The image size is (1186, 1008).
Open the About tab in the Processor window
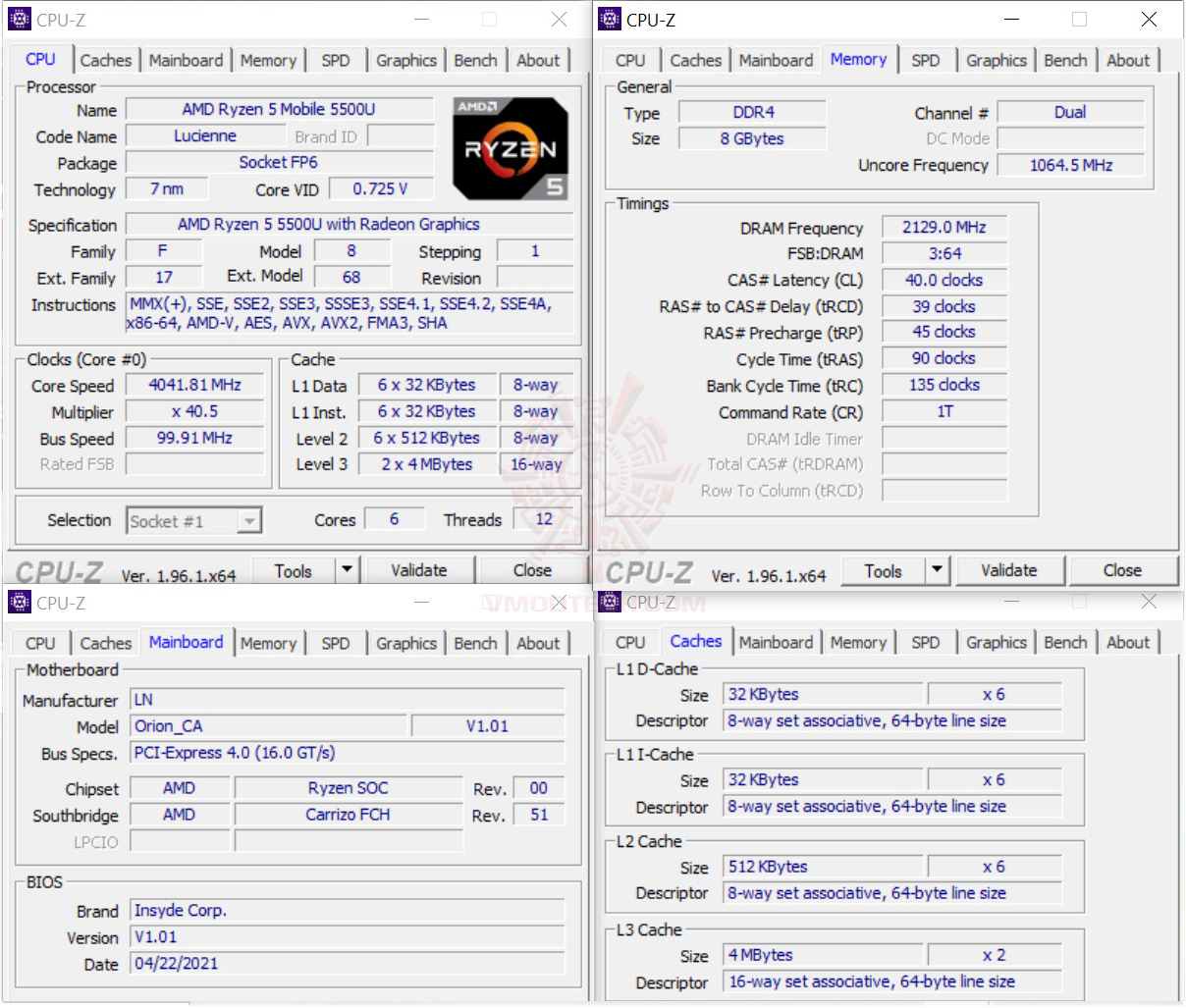(x=538, y=60)
